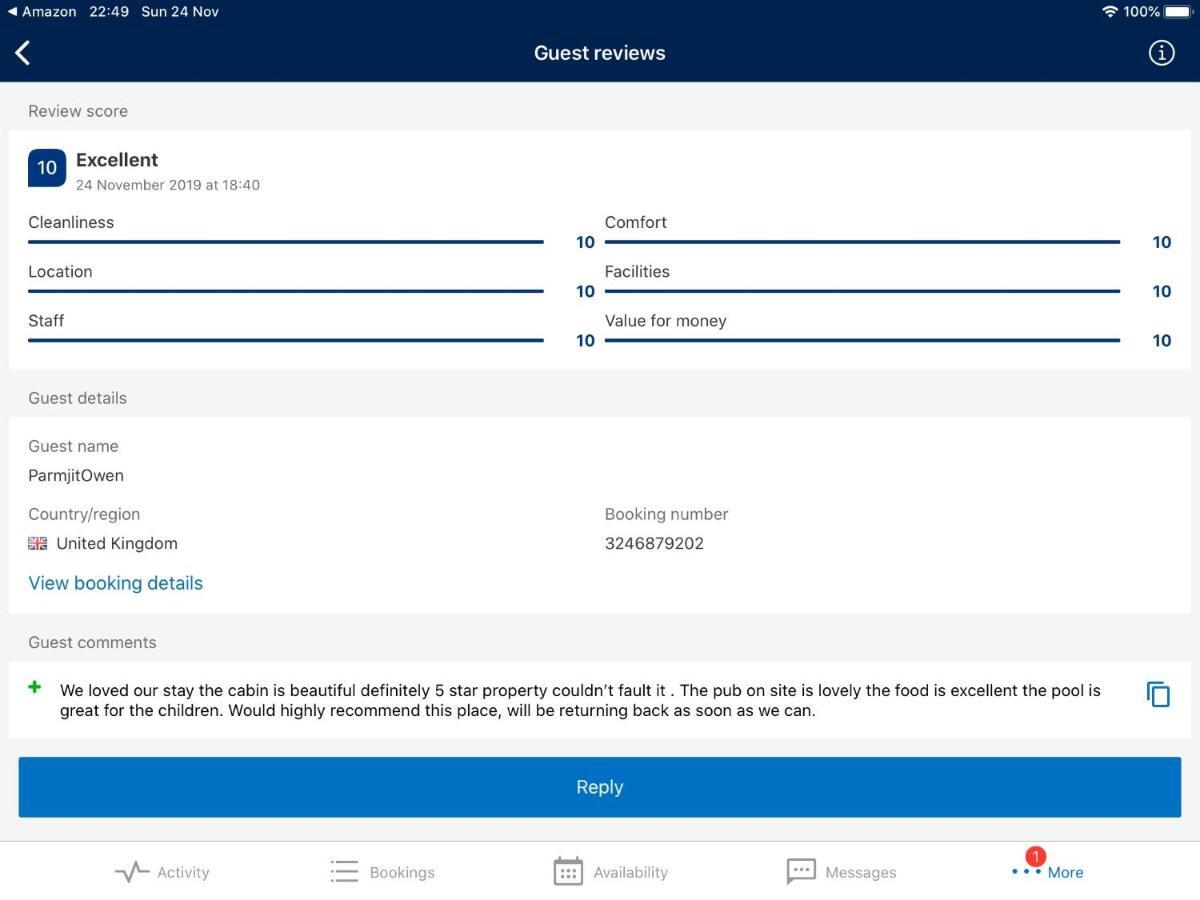Copy guest comment with the copy icon
Image resolution: width=1200 pixels, height=900 pixels.
[x=1158, y=694]
